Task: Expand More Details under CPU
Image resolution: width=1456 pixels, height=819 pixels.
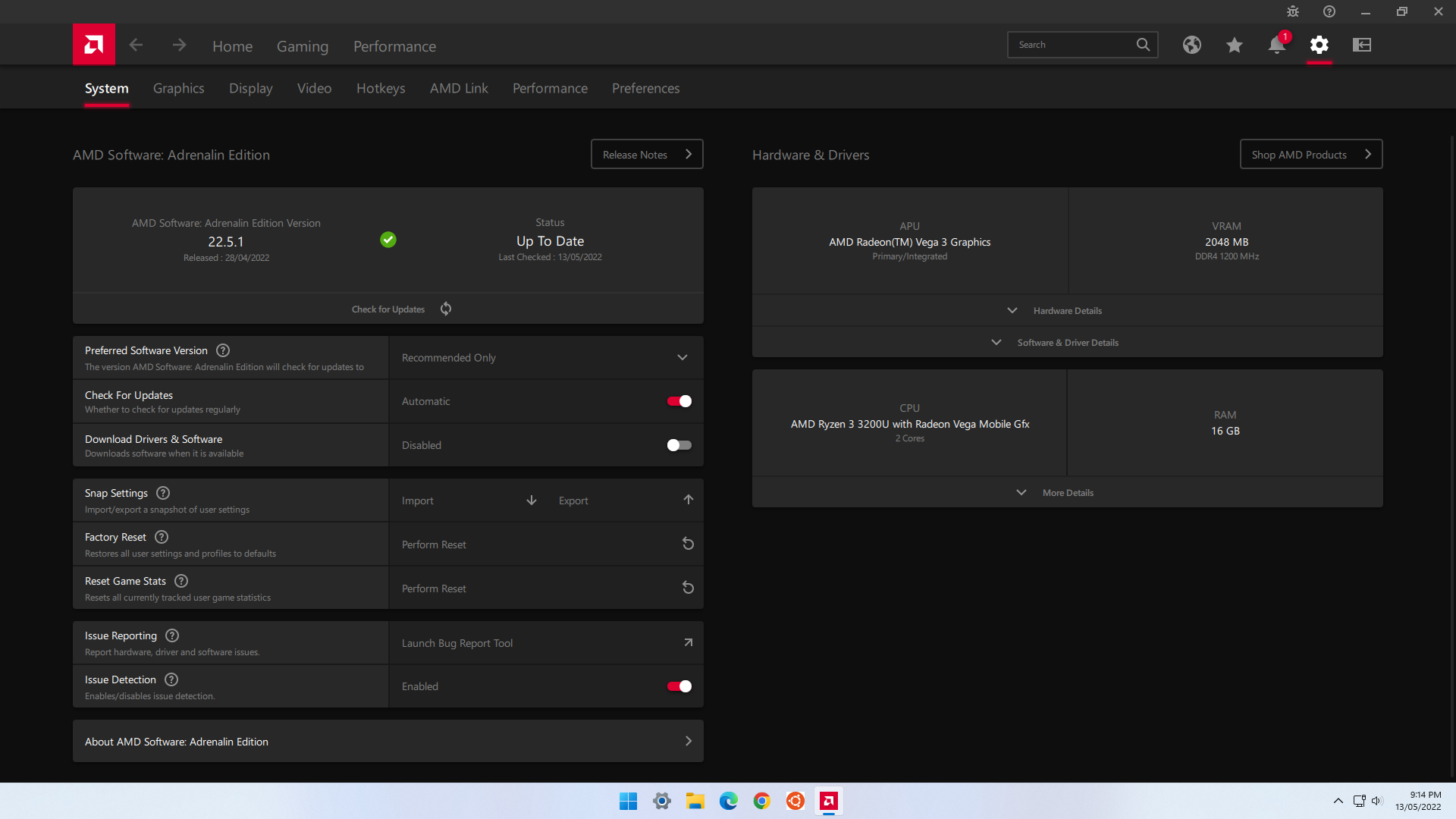Action: point(1068,493)
